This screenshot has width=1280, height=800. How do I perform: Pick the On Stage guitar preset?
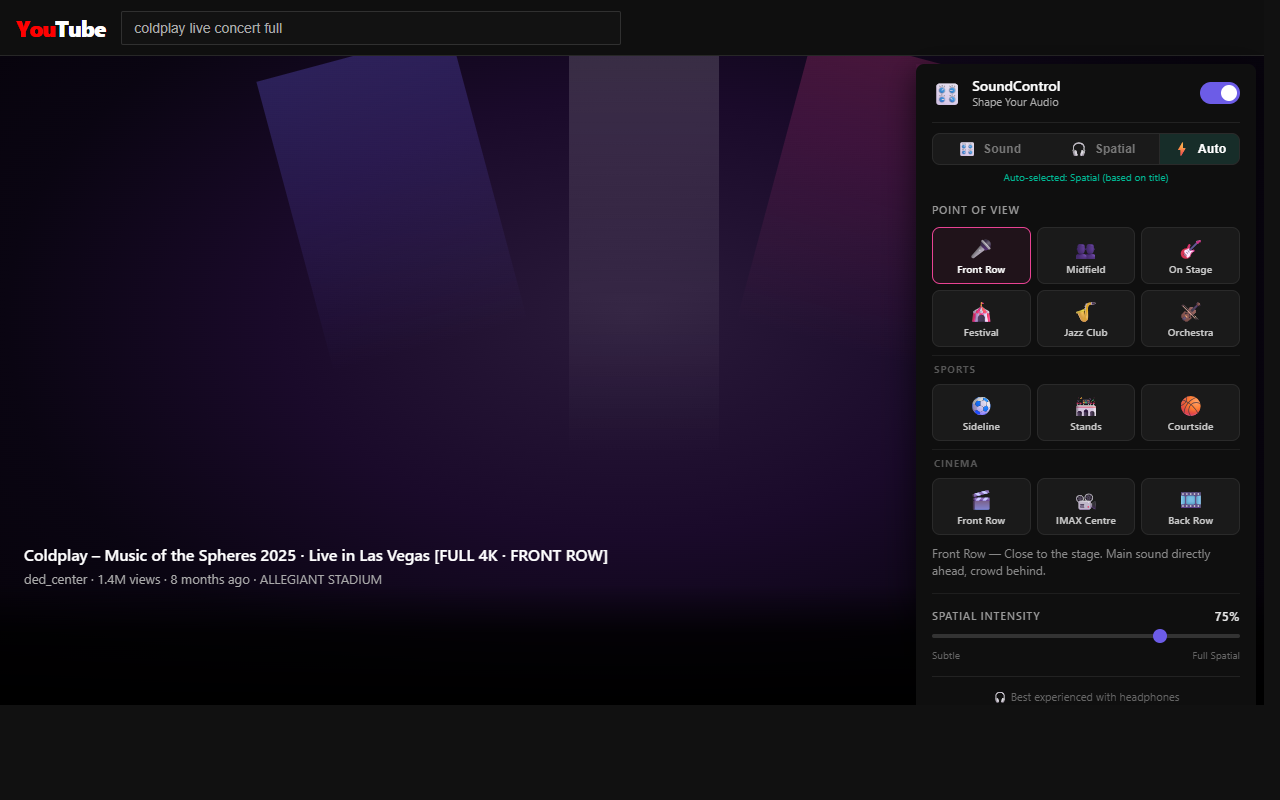pos(1190,255)
